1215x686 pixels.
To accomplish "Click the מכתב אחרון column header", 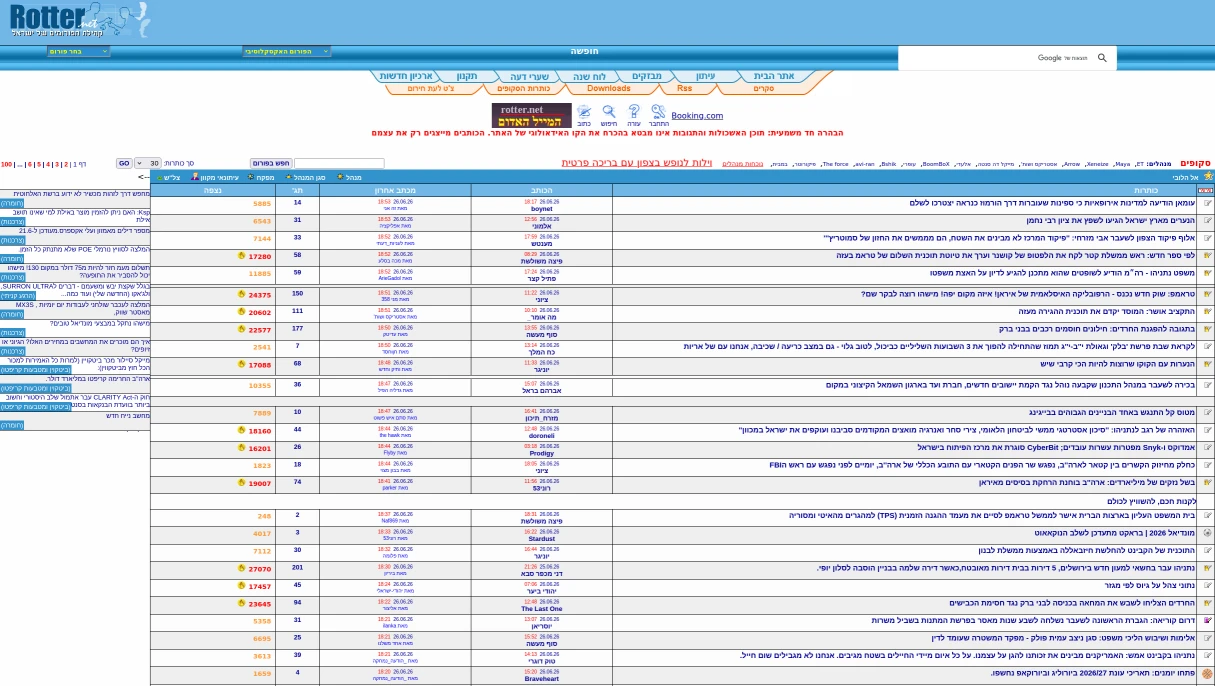I will pyautogui.click(x=395, y=190).
